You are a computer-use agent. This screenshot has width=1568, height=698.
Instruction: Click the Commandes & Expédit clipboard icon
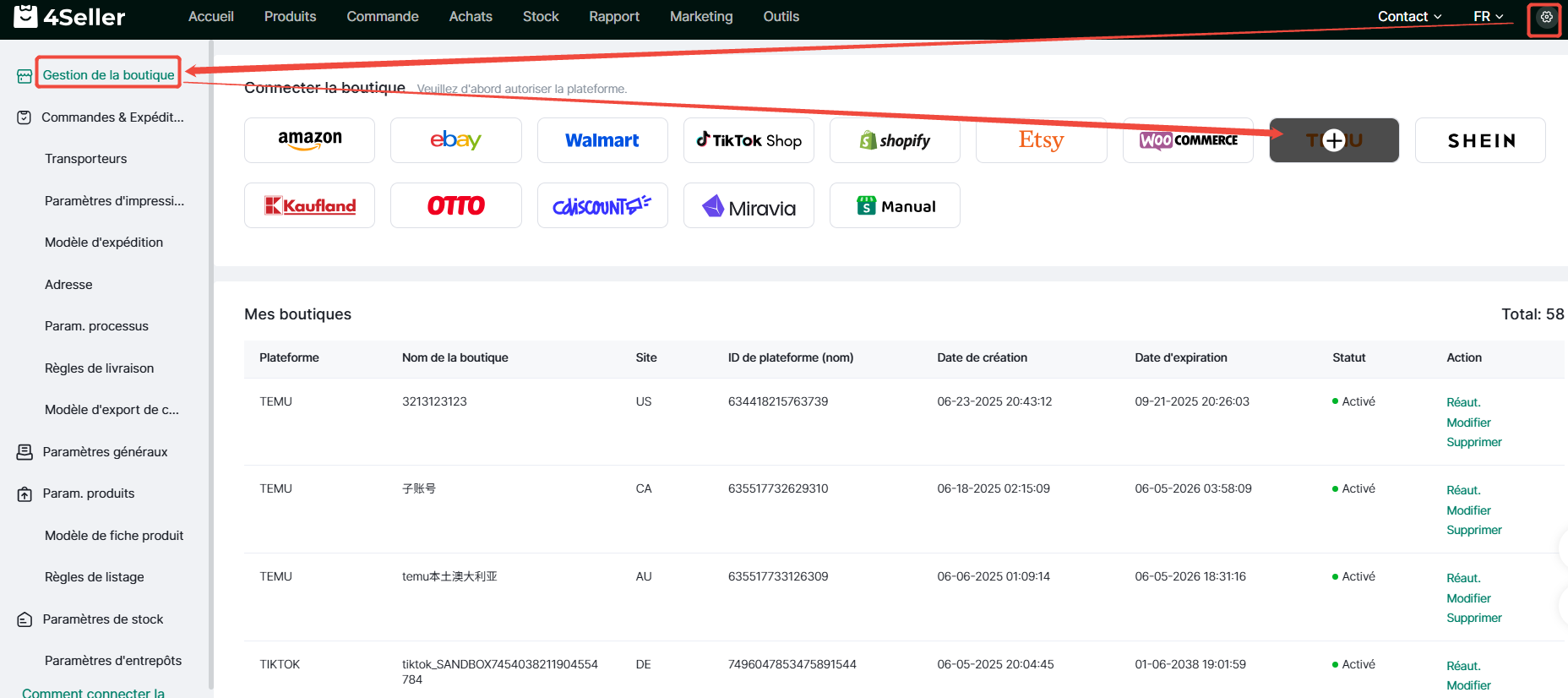point(24,117)
